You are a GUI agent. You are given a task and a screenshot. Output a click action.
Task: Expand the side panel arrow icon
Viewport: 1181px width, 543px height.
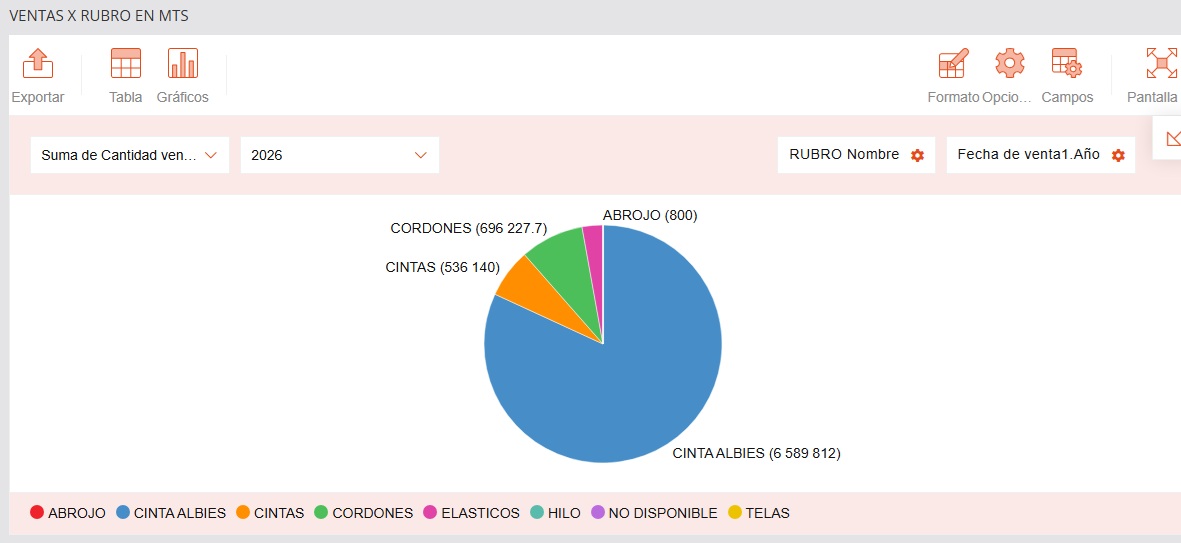pos(1172,139)
